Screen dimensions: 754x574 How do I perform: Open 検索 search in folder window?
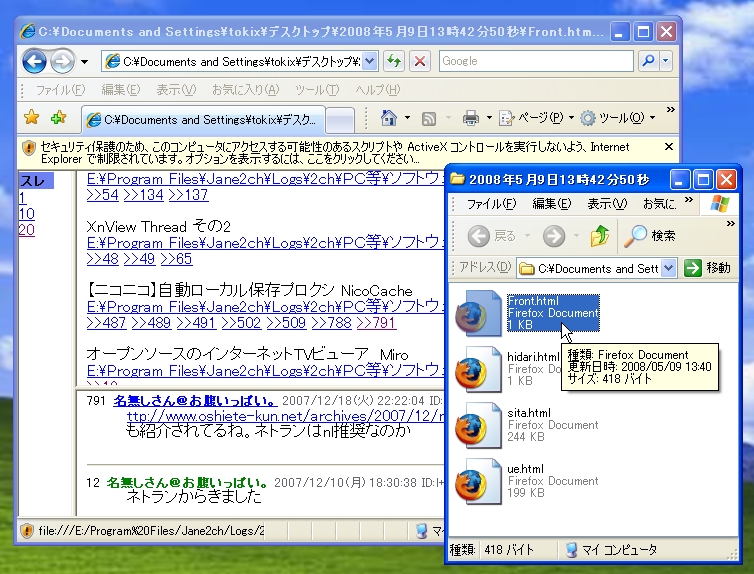650,236
